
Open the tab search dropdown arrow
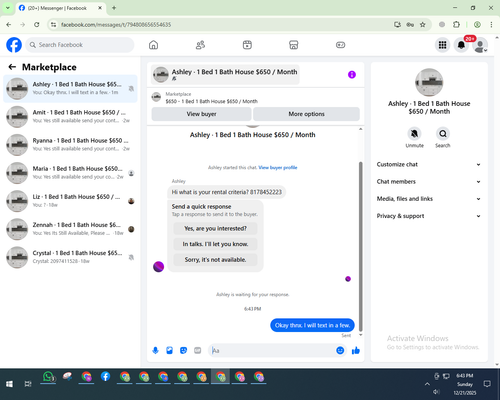pyautogui.click(x=7, y=8)
